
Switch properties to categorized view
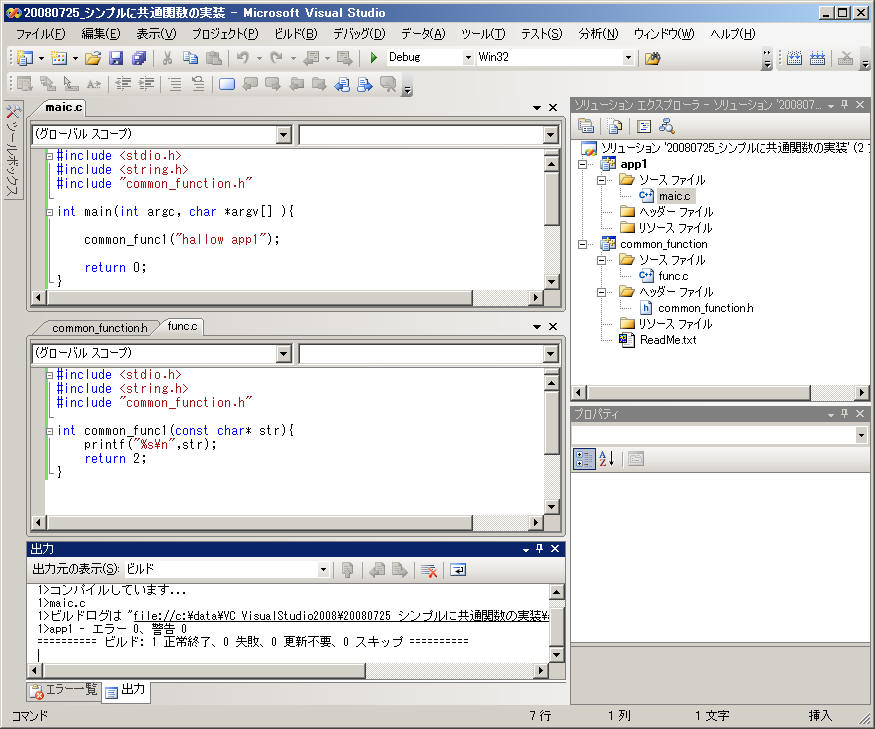(x=585, y=459)
